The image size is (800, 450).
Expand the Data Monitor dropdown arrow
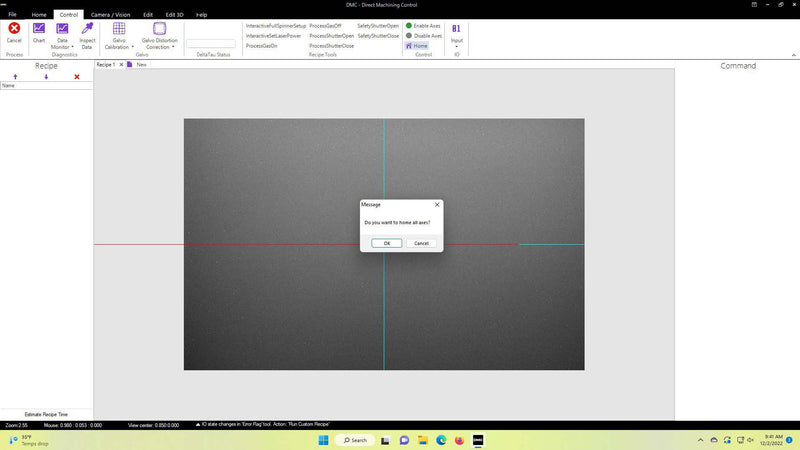click(x=72, y=47)
